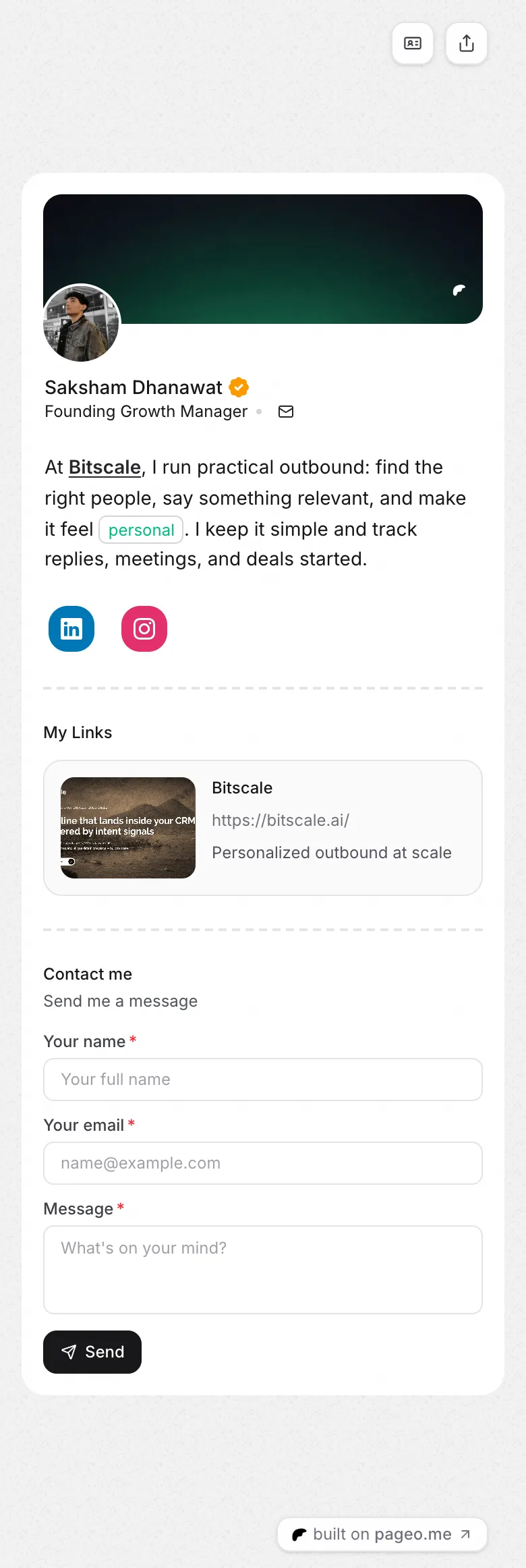Click the pageo logo on banner
526x1568 pixels.
click(x=459, y=290)
